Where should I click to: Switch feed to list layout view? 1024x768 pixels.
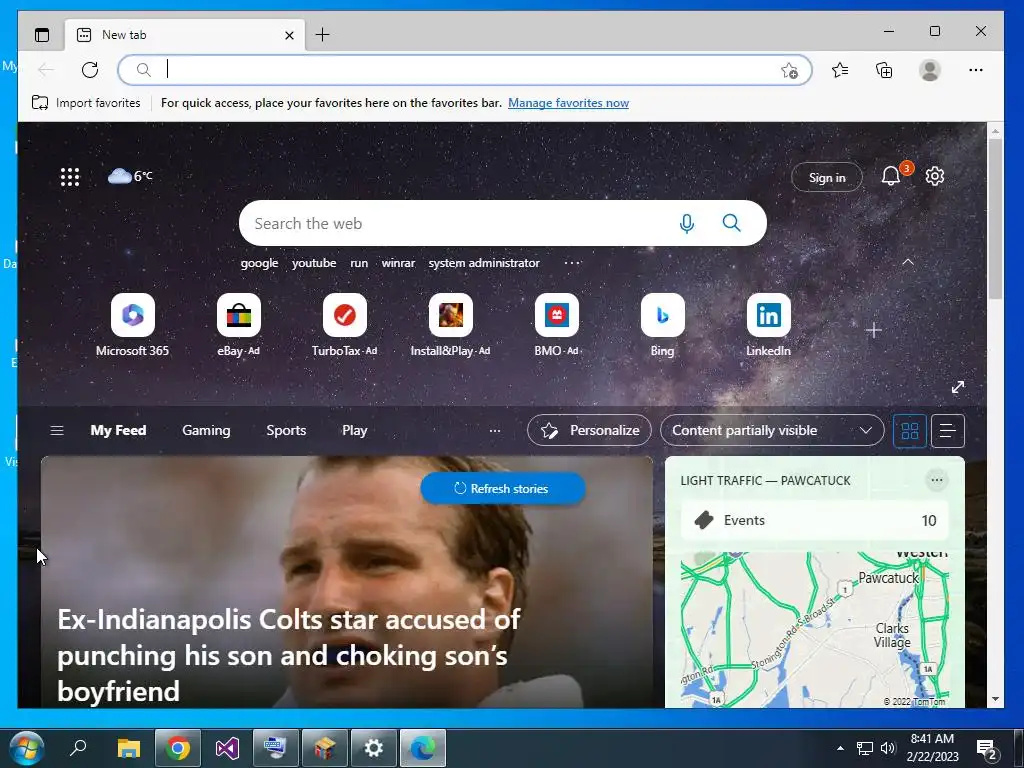point(948,431)
